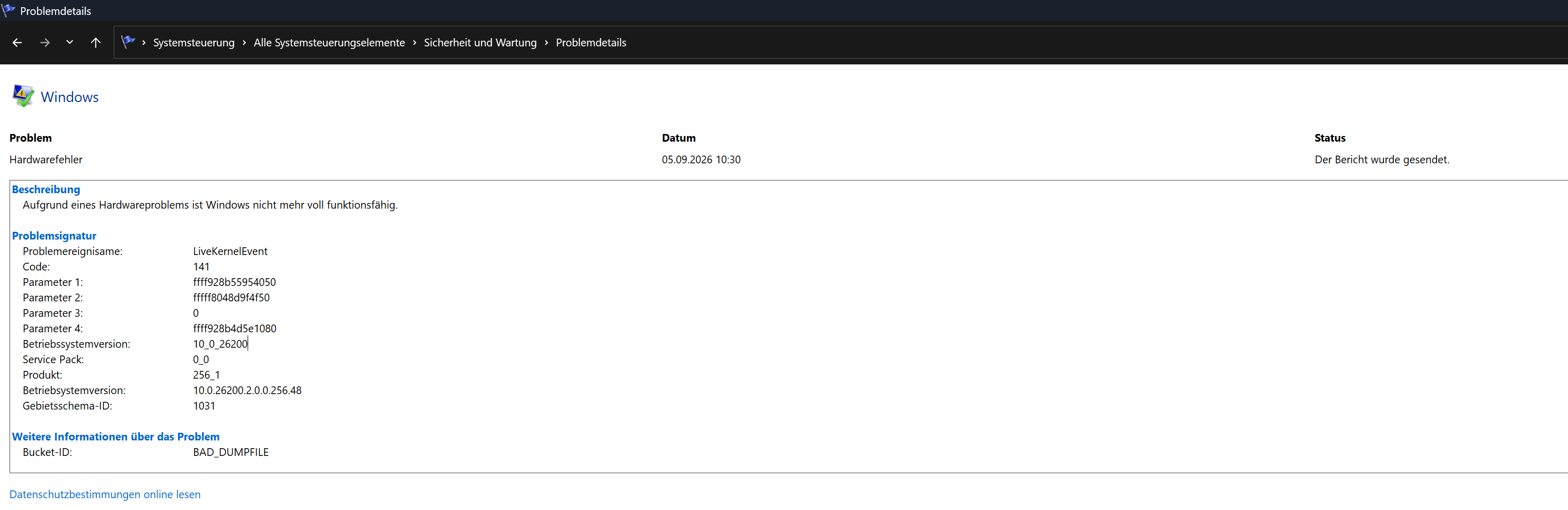Click the Status column header
Viewport: 1568px width, 510px height.
[x=1330, y=138]
